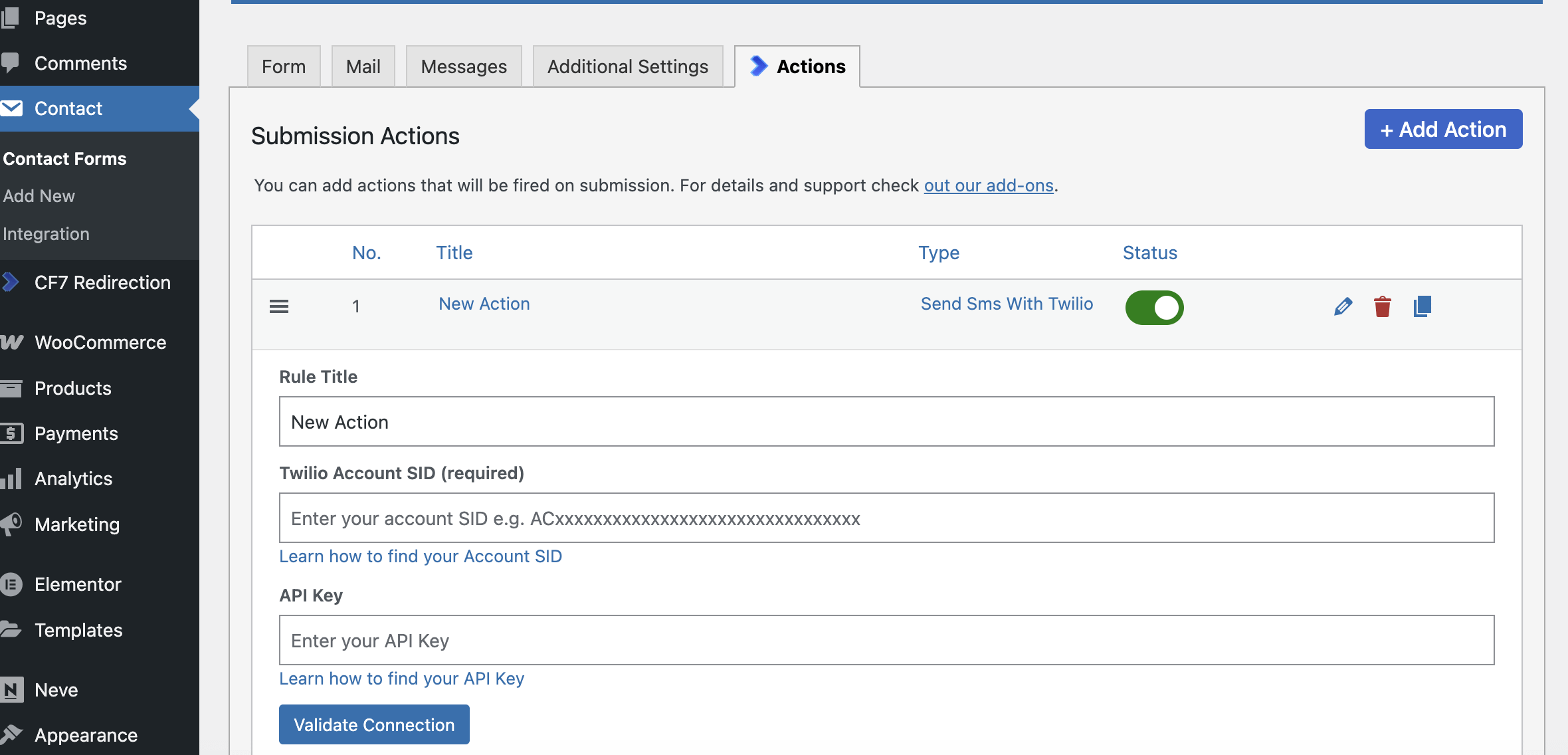Open the Integration submenu item
This screenshot has width=1568, height=755.
coord(46,234)
